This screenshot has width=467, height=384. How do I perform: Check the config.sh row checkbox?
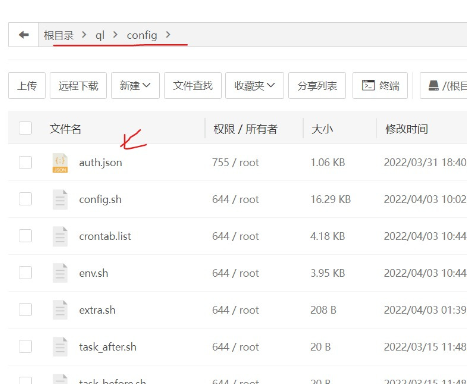[25, 199]
